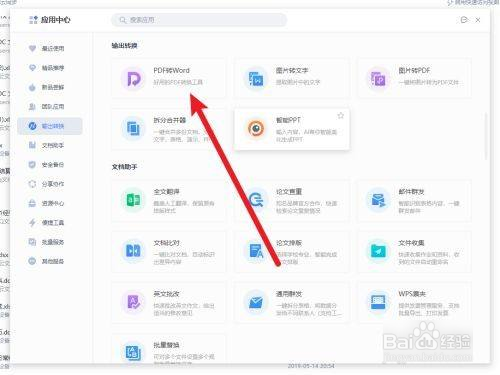Select 其他服务 in the sidebar
This screenshot has height=375, width=500.
point(50,261)
